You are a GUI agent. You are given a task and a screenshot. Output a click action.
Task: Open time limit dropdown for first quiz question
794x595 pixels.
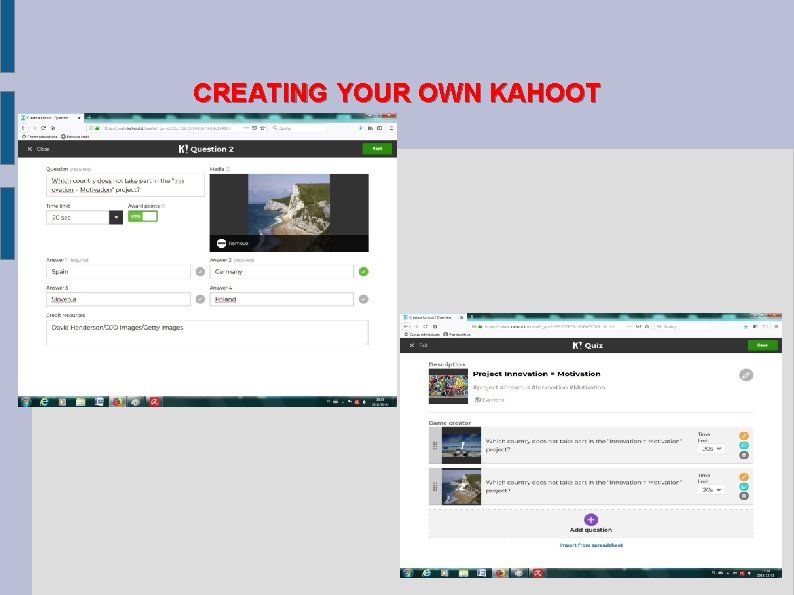pyautogui.click(x=711, y=449)
